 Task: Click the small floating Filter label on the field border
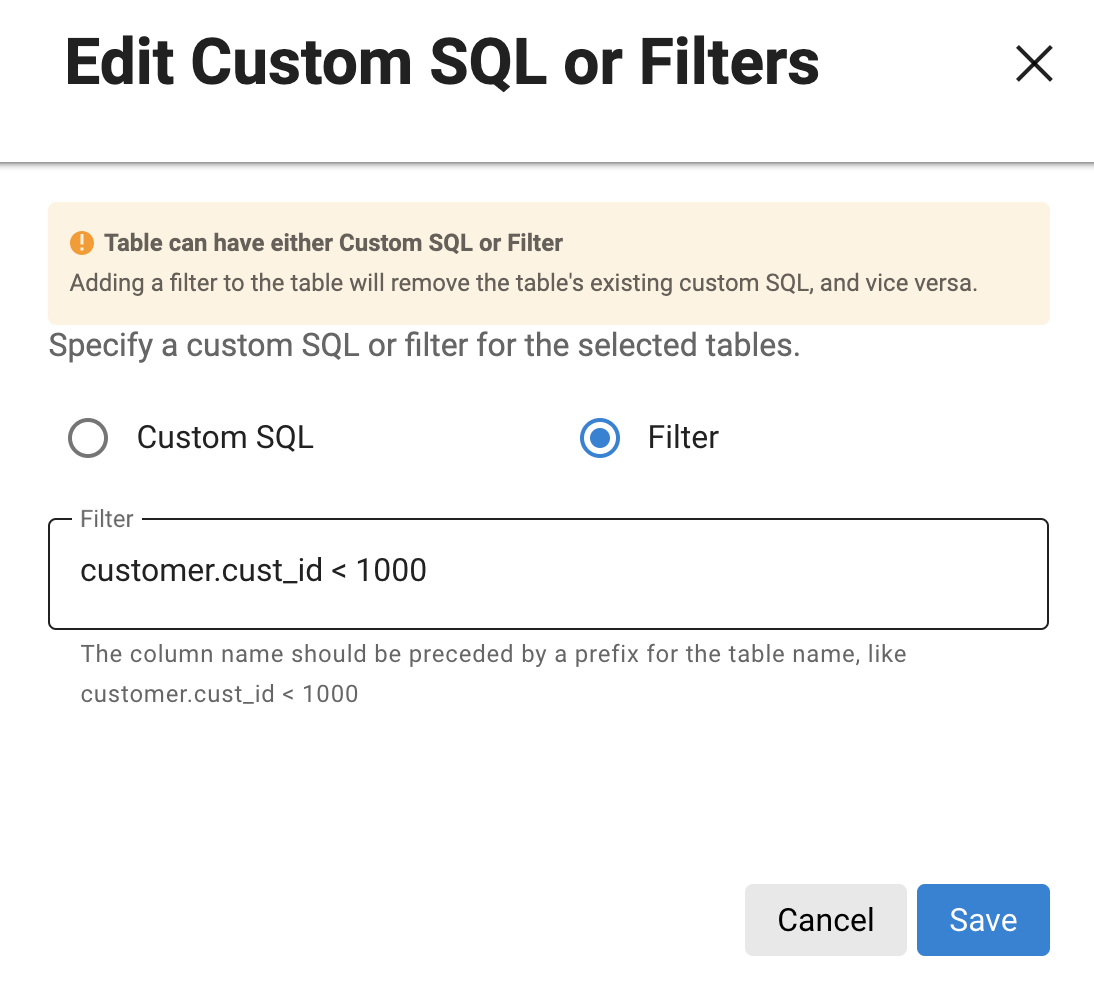coord(107,519)
